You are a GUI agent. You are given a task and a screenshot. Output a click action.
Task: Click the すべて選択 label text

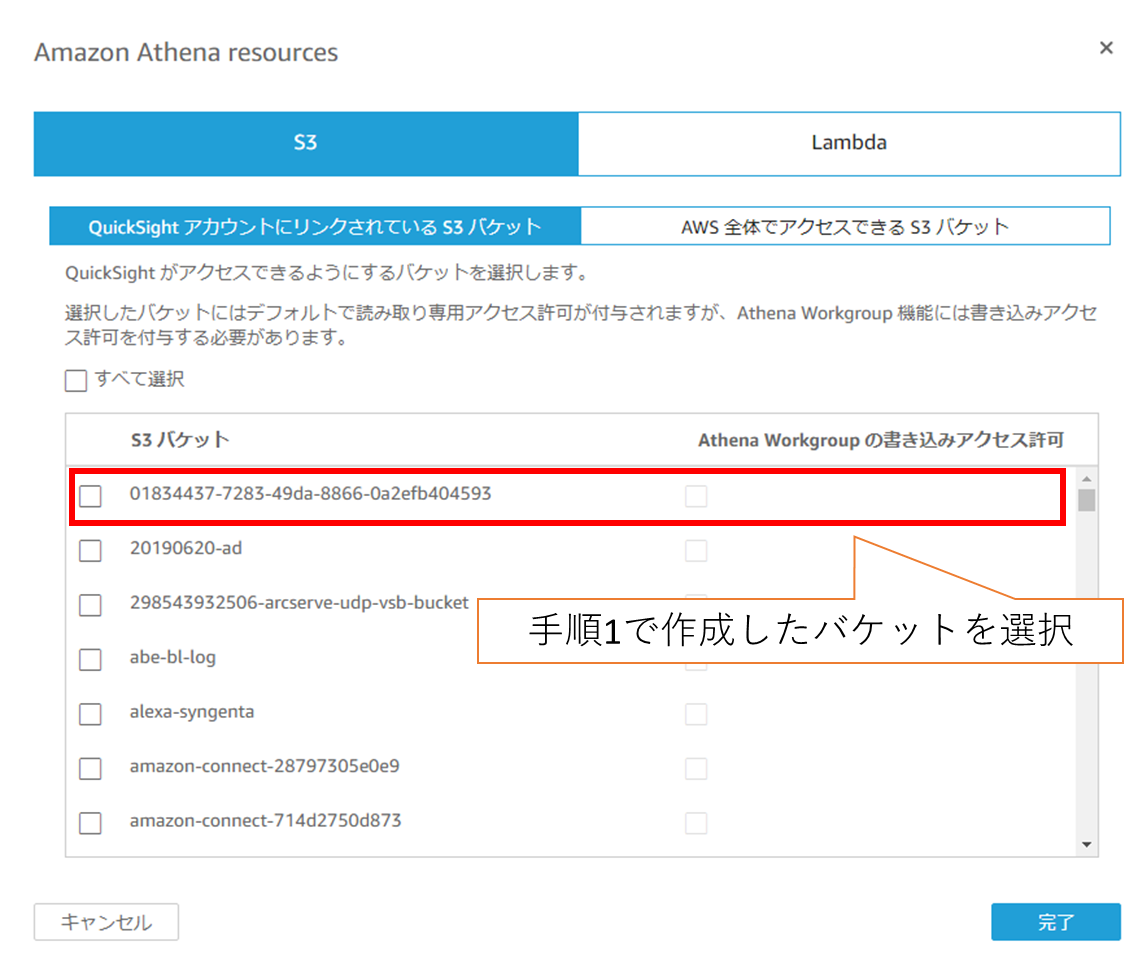pos(139,379)
